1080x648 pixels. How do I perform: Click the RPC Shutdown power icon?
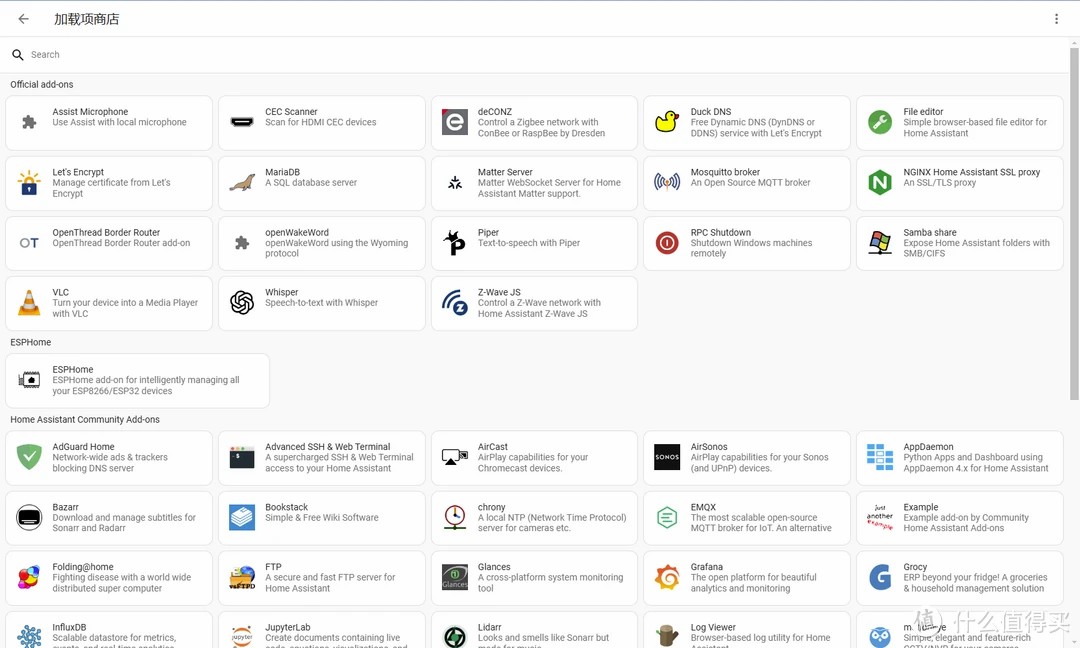click(x=667, y=243)
